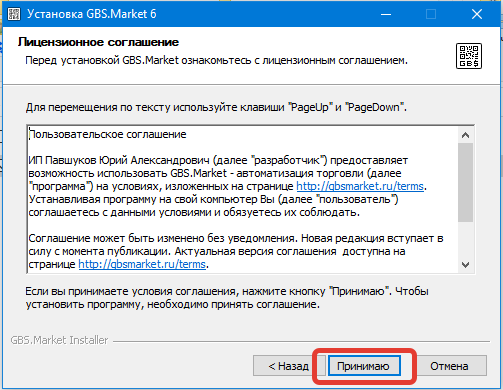Minimize the GBS.Market installer window
The image size is (503, 390).
point(386,14)
